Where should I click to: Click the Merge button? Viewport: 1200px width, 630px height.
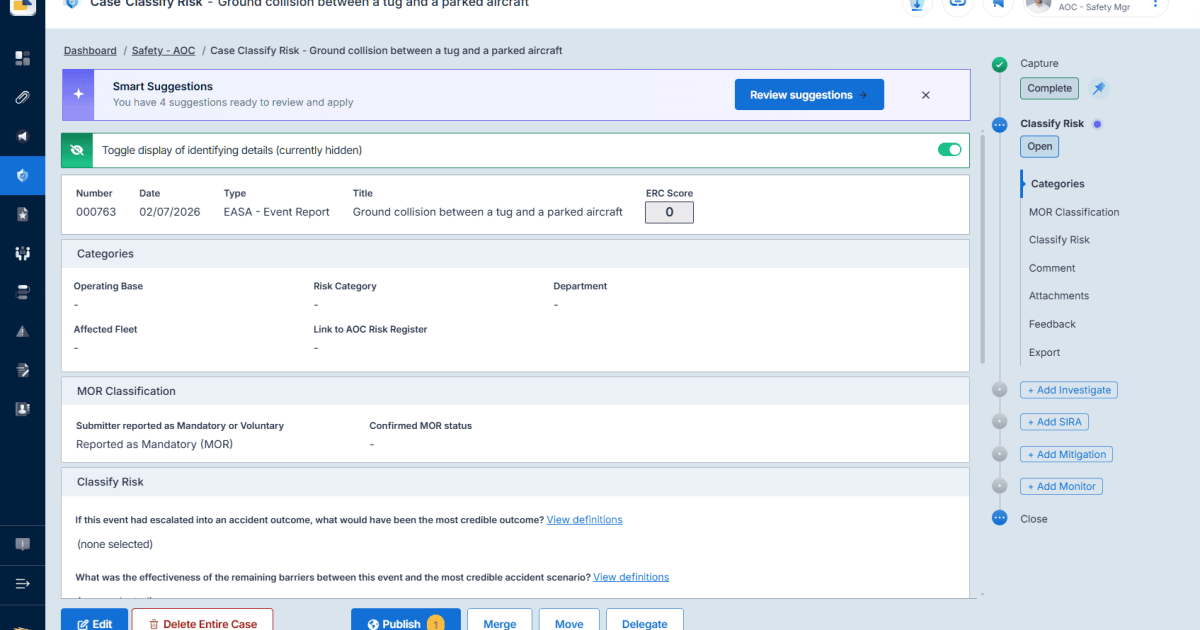[500, 620]
